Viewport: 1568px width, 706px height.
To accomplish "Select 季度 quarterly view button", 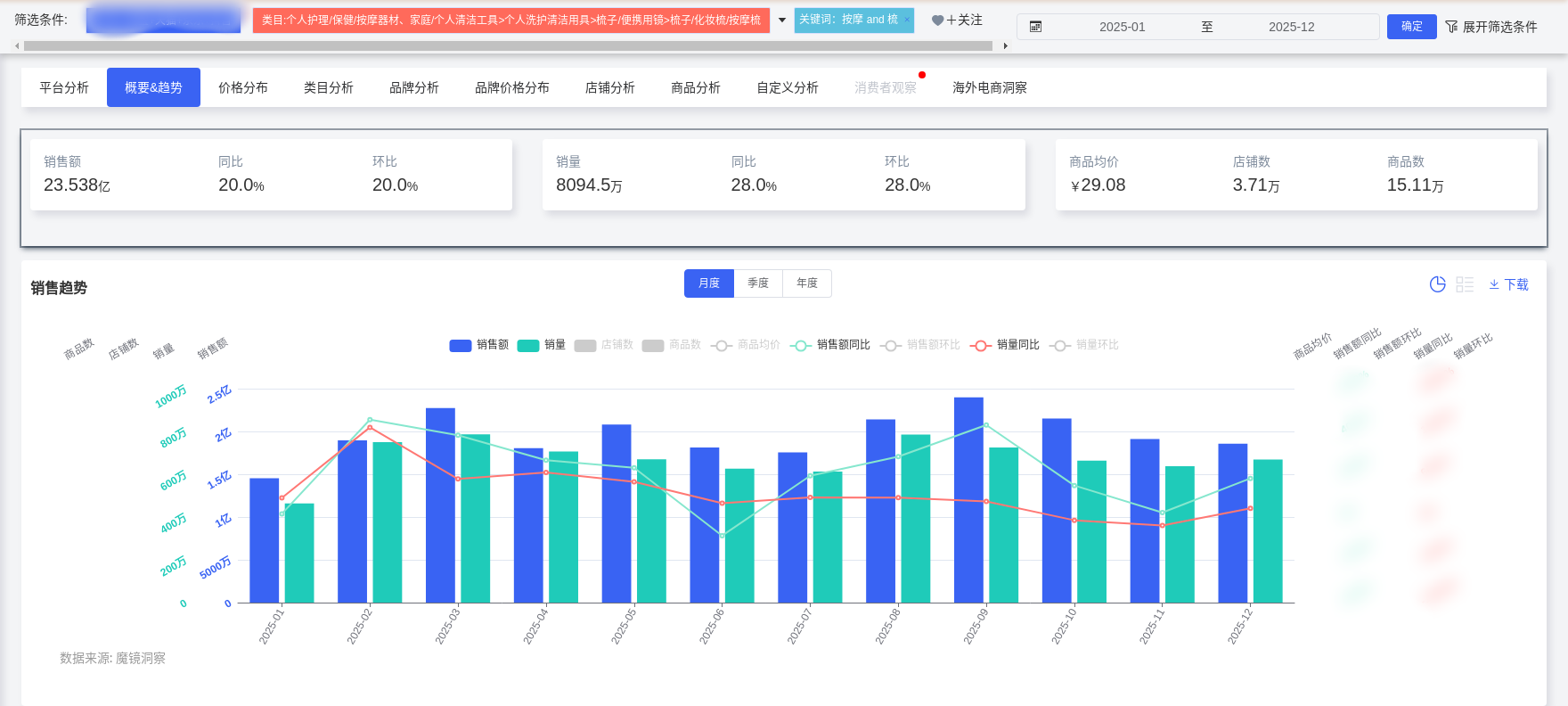I will coord(758,283).
